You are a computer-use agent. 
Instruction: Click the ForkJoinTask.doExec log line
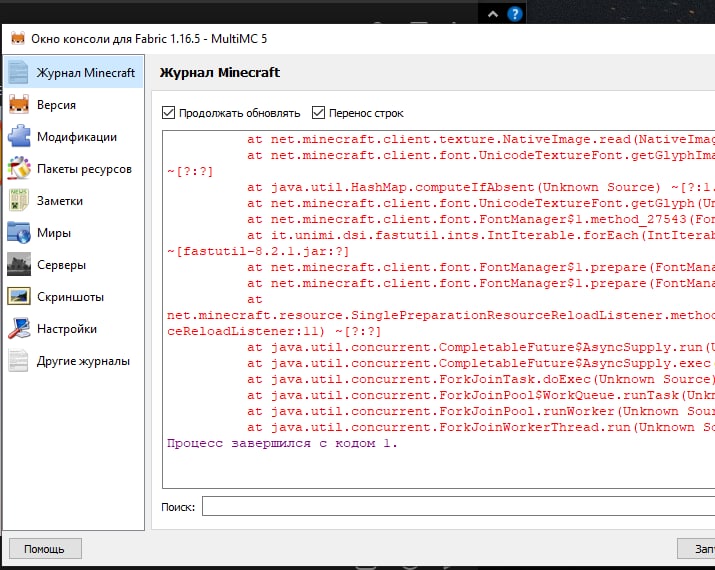(x=481, y=379)
